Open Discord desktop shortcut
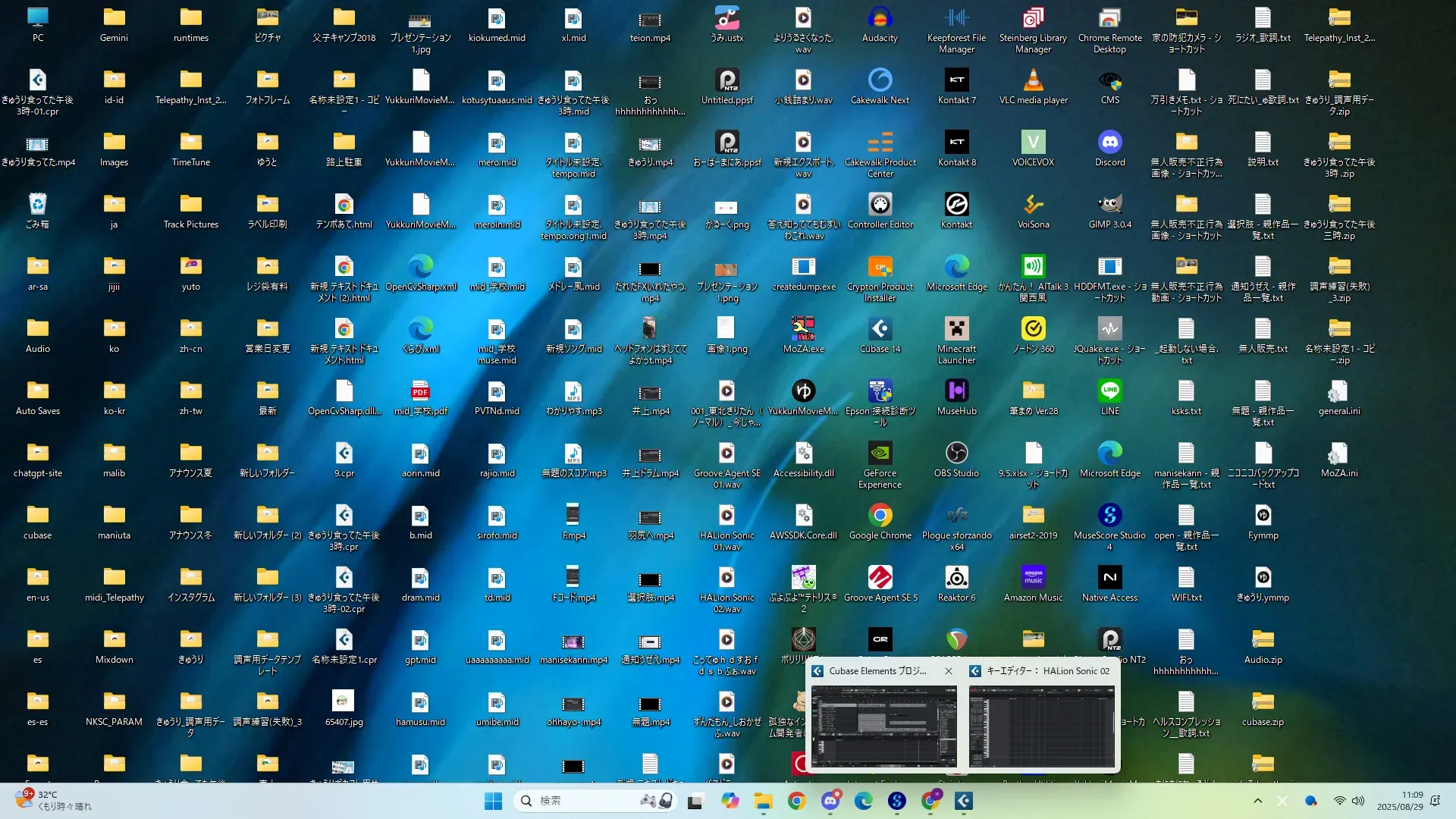The image size is (1456, 819). 1109,143
